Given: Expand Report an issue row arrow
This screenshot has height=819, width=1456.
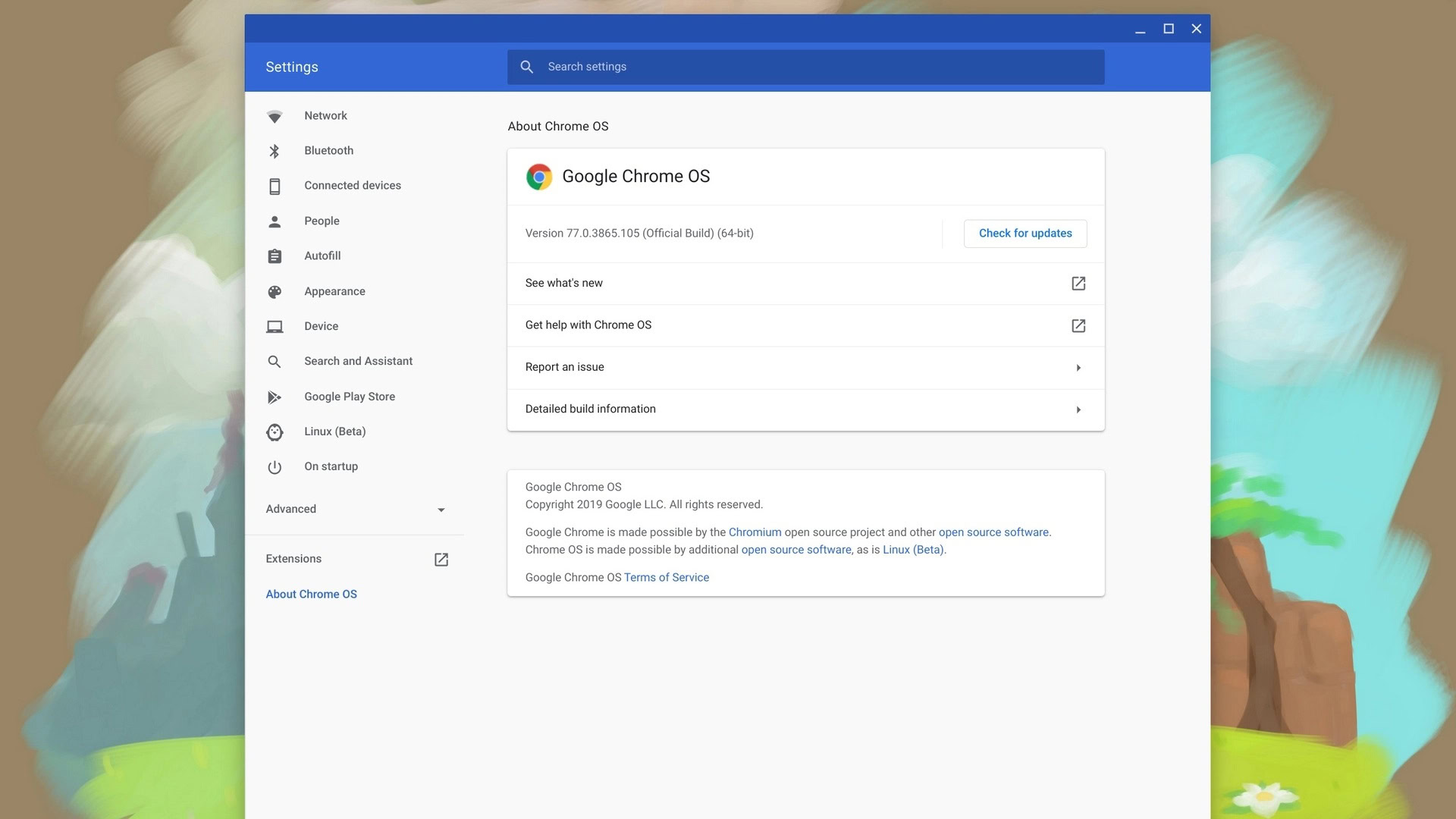Looking at the screenshot, I should coord(1078,368).
